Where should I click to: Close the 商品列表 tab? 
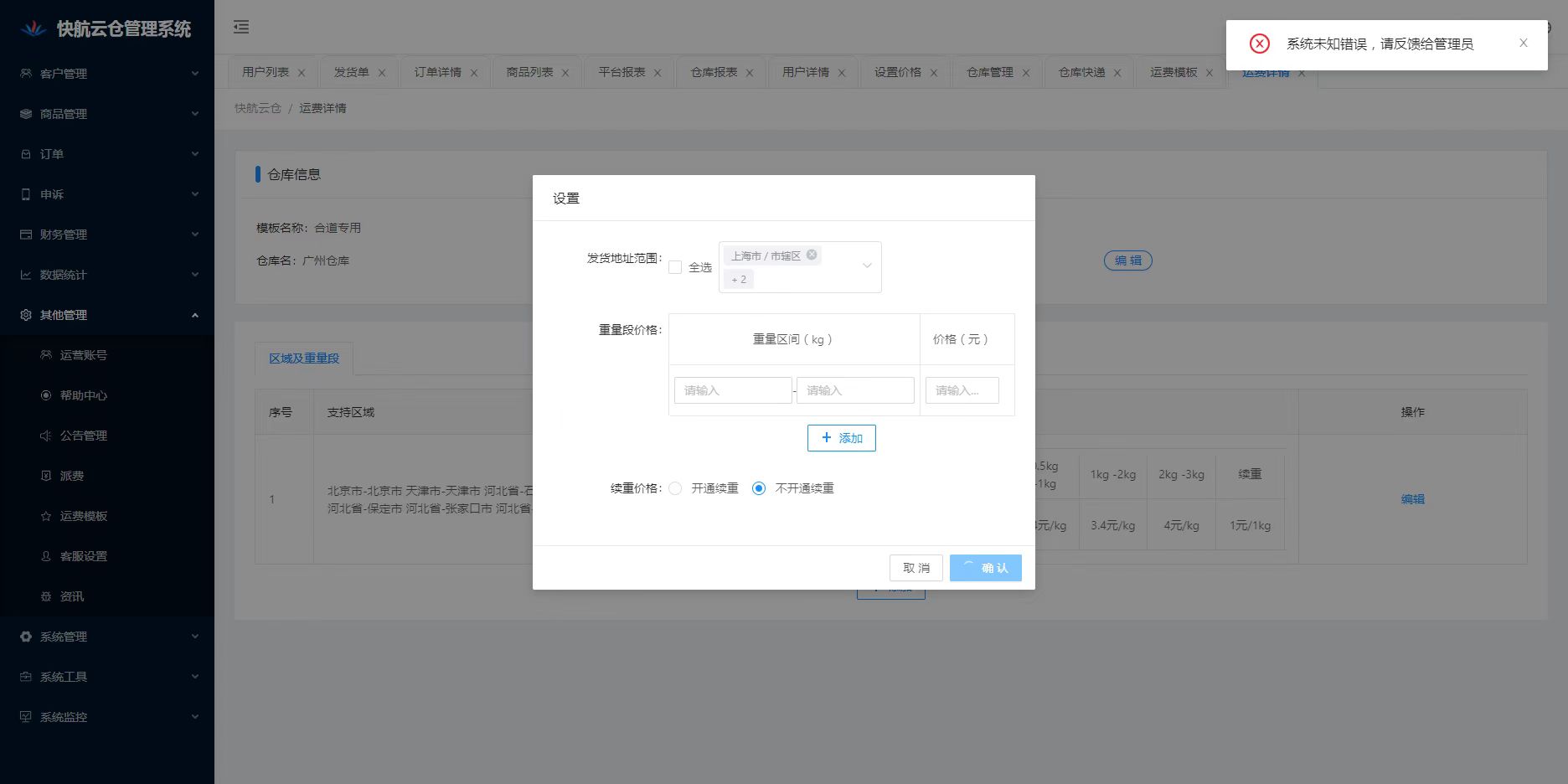565,73
